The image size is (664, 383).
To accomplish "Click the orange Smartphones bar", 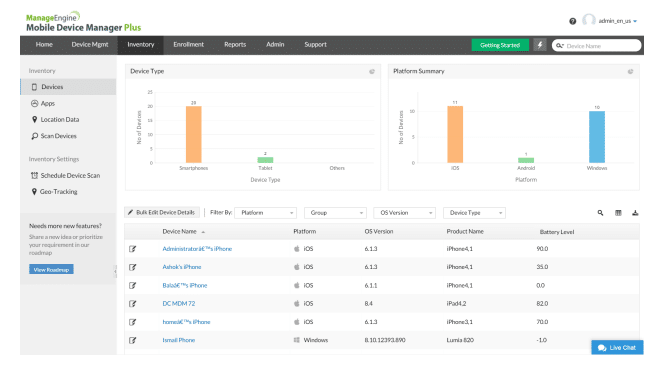I will click(194, 134).
